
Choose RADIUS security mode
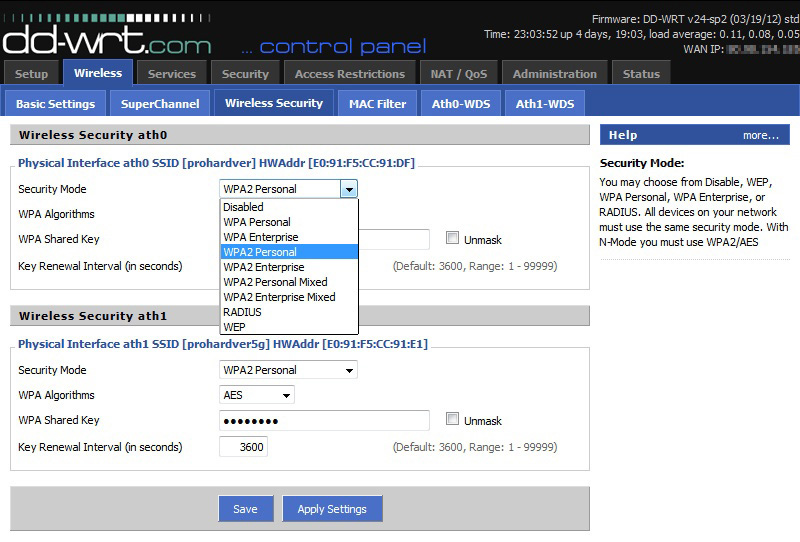click(x=289, y=312)
